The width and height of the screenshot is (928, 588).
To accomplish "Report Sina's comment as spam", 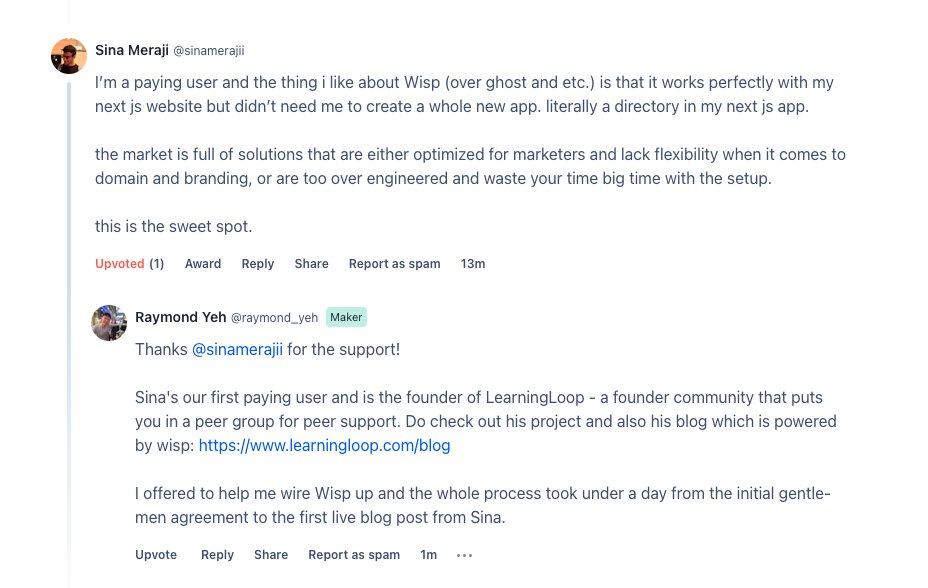I will click(394, 264).
